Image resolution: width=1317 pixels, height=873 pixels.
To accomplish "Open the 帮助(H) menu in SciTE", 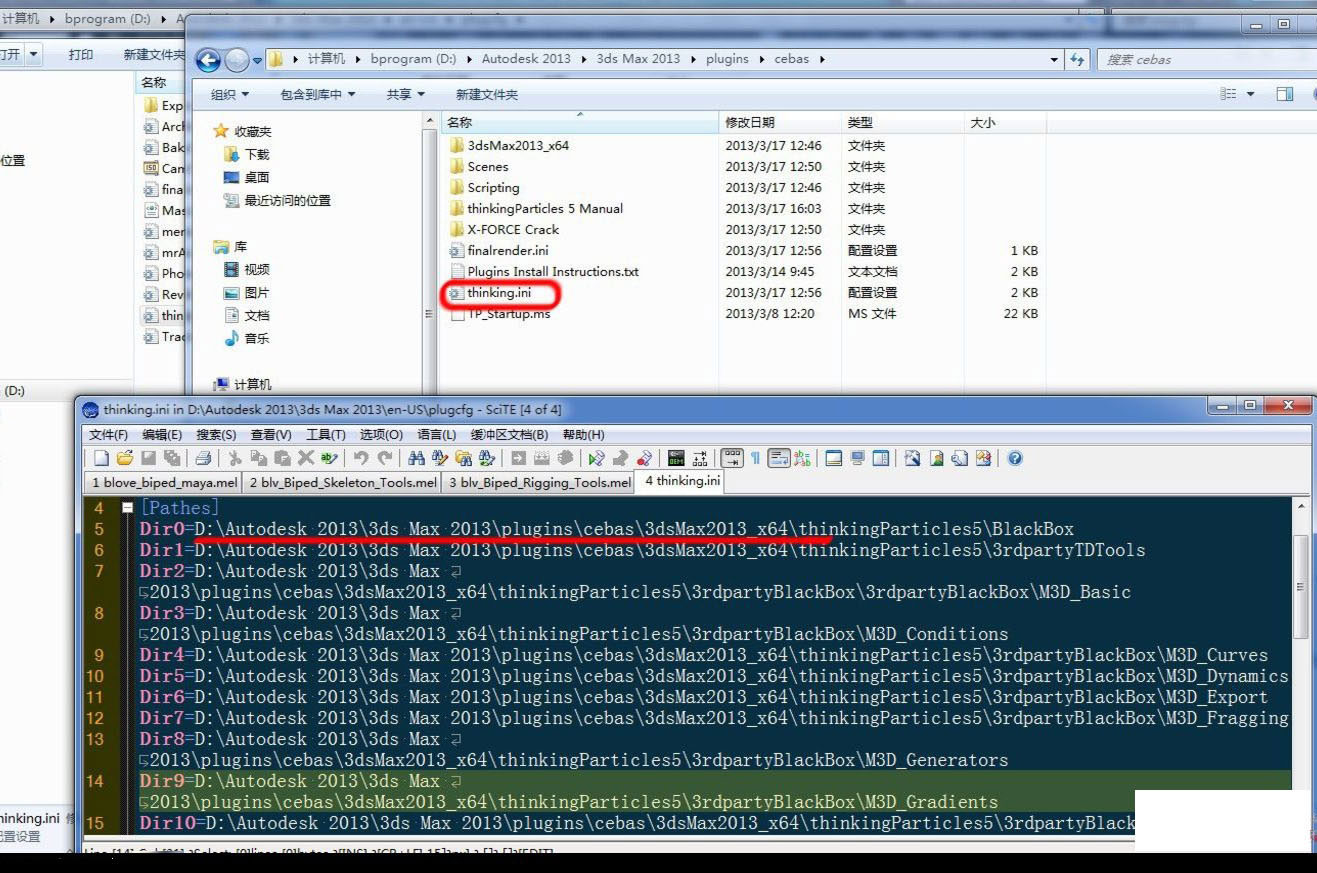I will 584,434.
